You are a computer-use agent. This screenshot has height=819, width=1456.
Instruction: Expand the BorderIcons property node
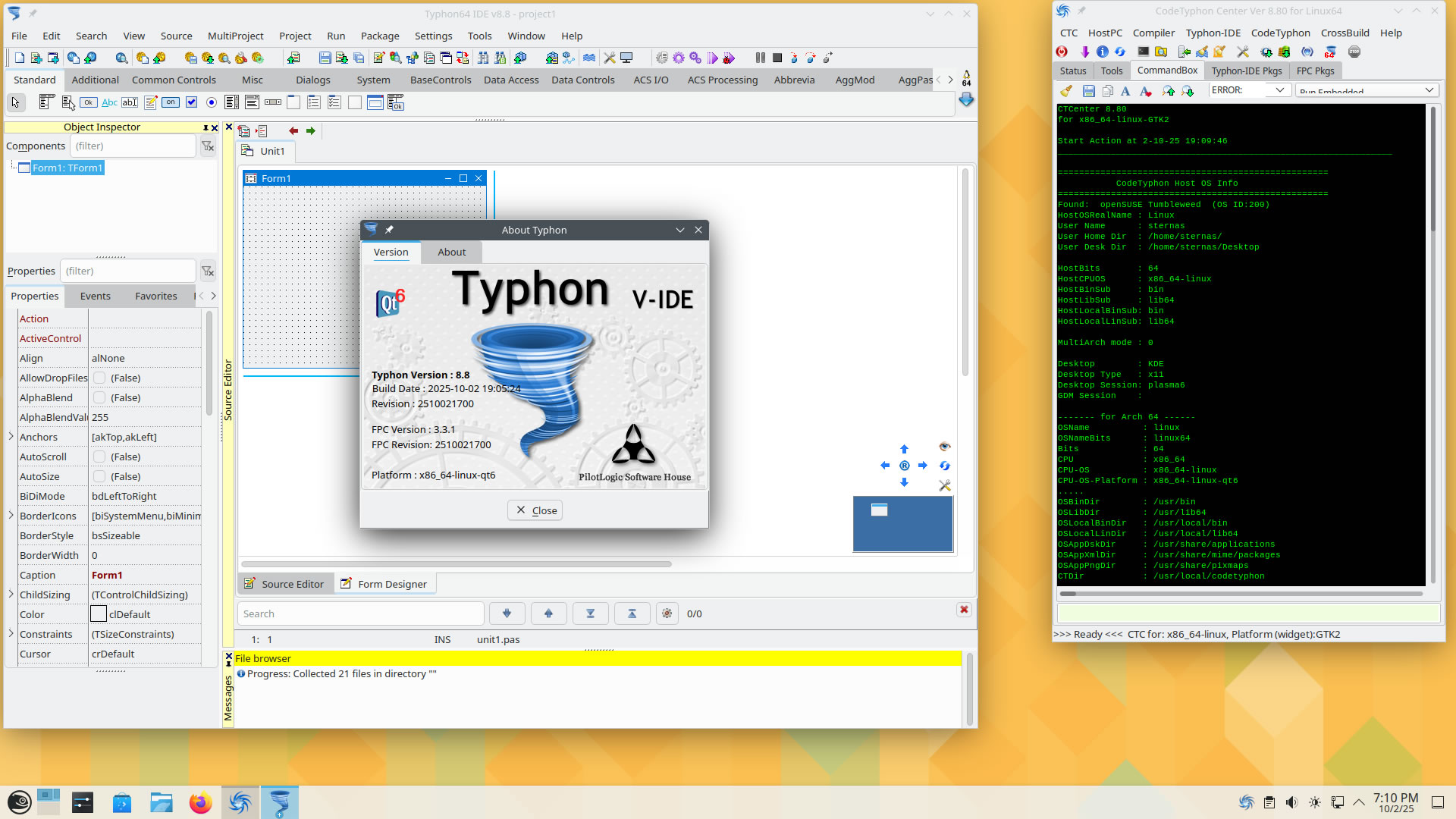pyautogui.click(x=11, y=516)
